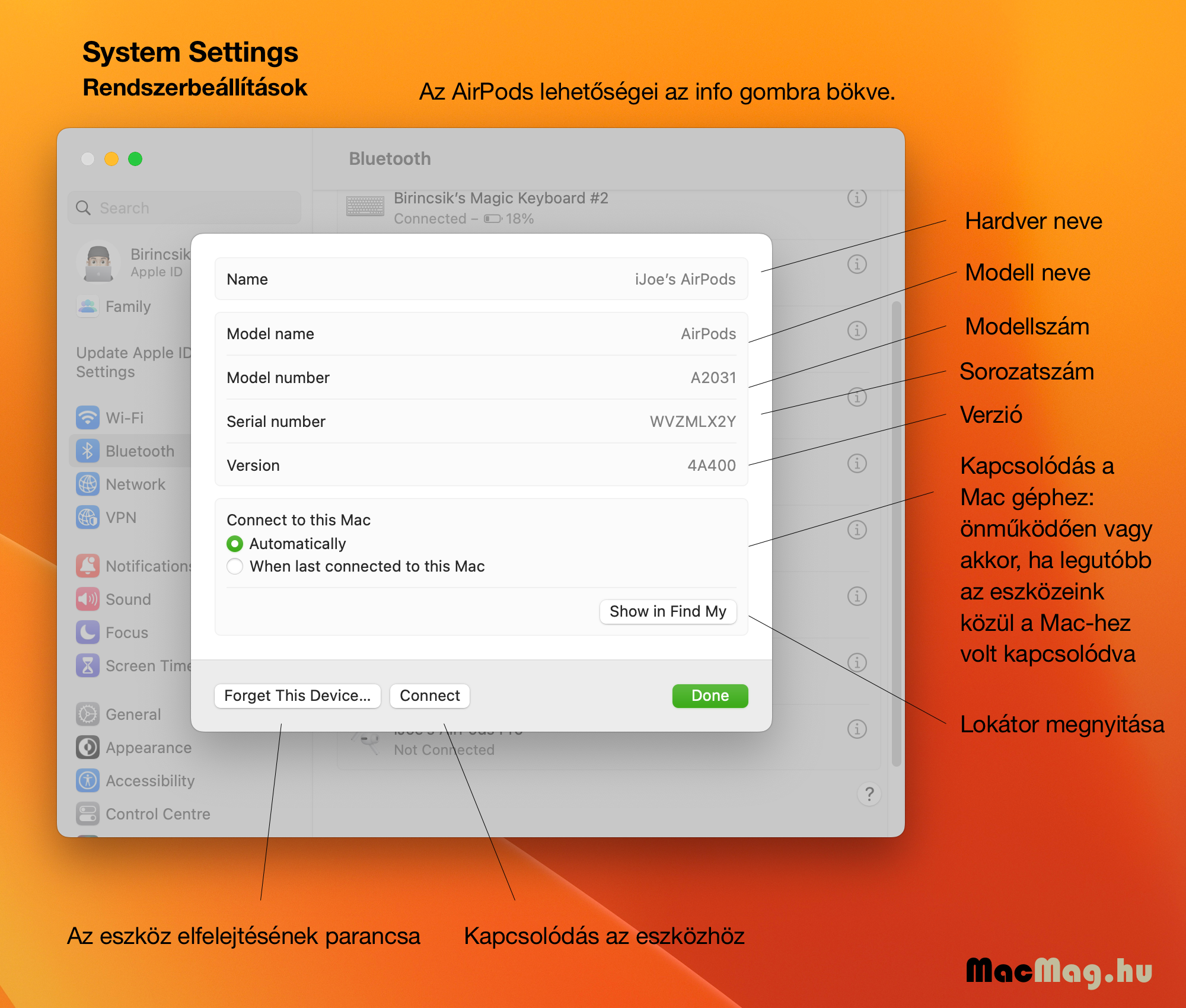Click the green zoom window button

click(135, 159)
